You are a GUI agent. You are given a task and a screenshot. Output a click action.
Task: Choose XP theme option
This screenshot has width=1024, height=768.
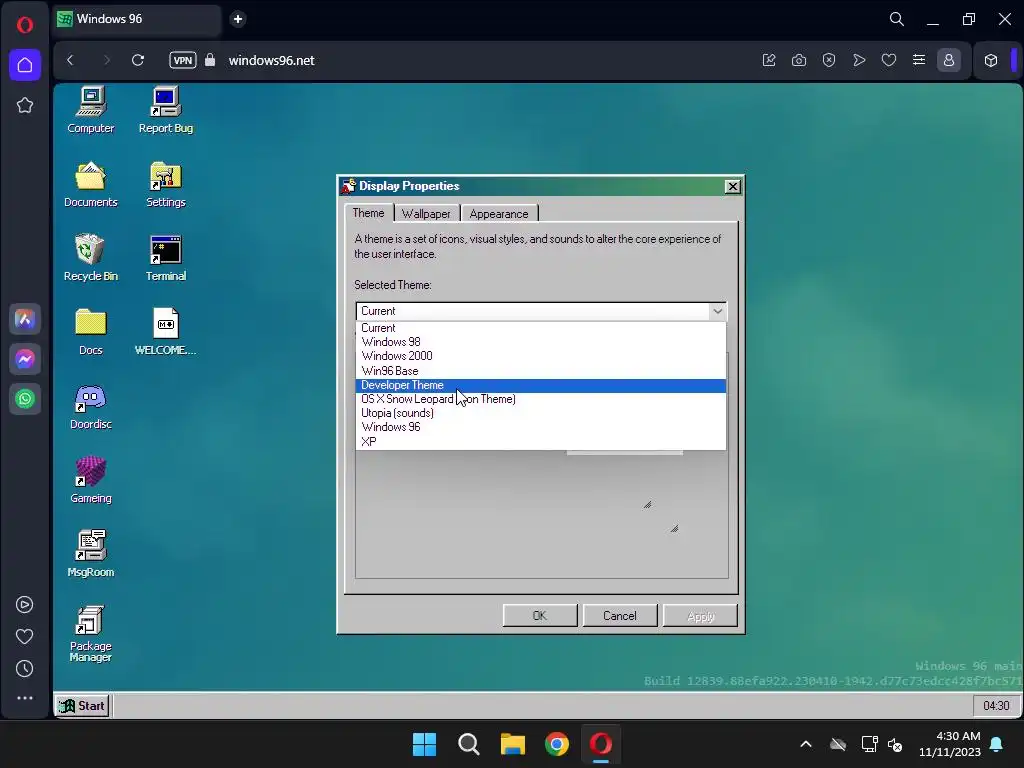coord(541,441)
